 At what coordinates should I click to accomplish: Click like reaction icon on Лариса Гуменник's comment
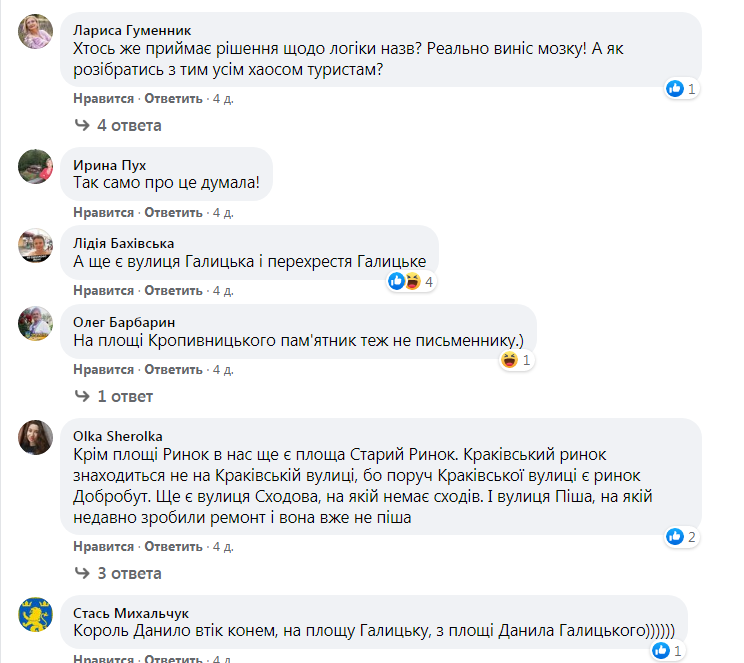tap(676, 89)
